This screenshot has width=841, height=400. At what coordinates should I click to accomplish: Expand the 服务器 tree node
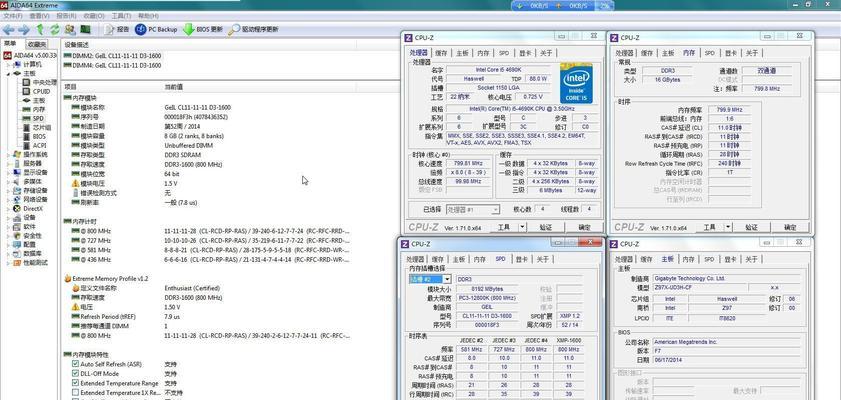point(9,164)
